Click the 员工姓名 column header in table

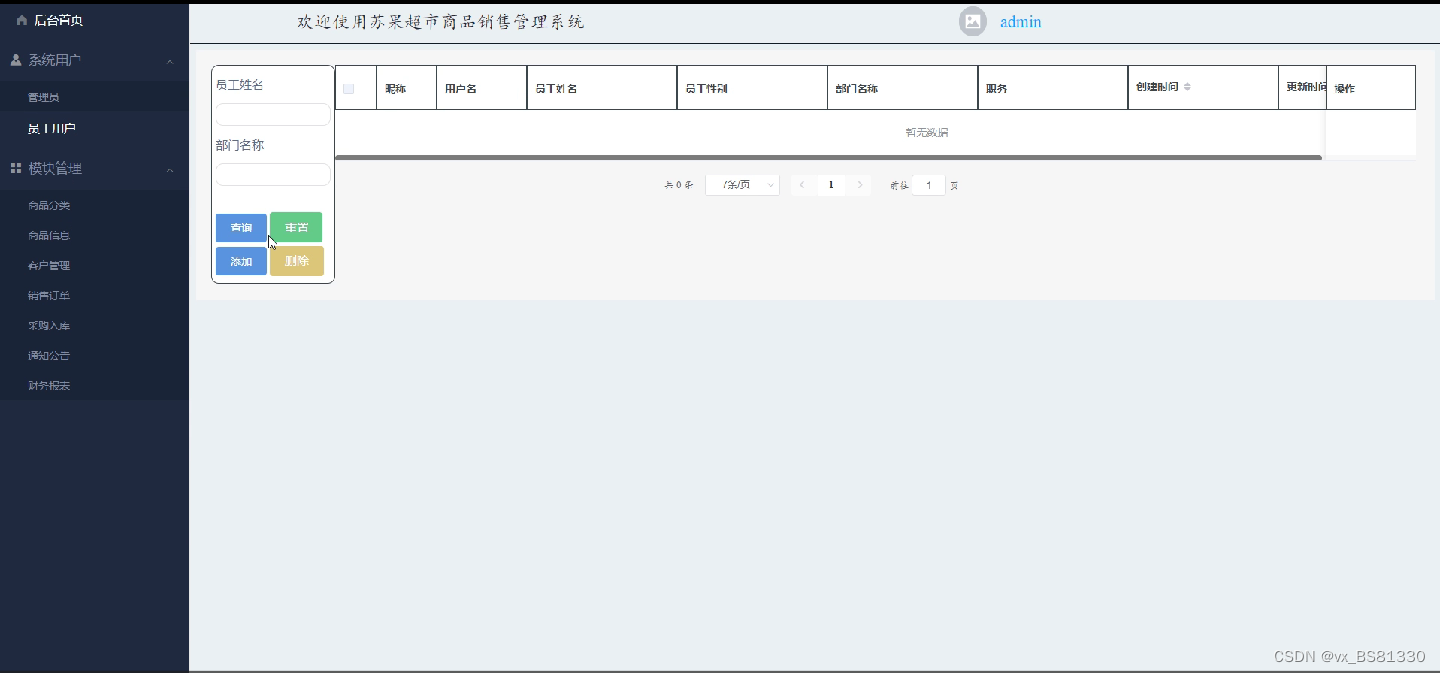coord(602,88)
